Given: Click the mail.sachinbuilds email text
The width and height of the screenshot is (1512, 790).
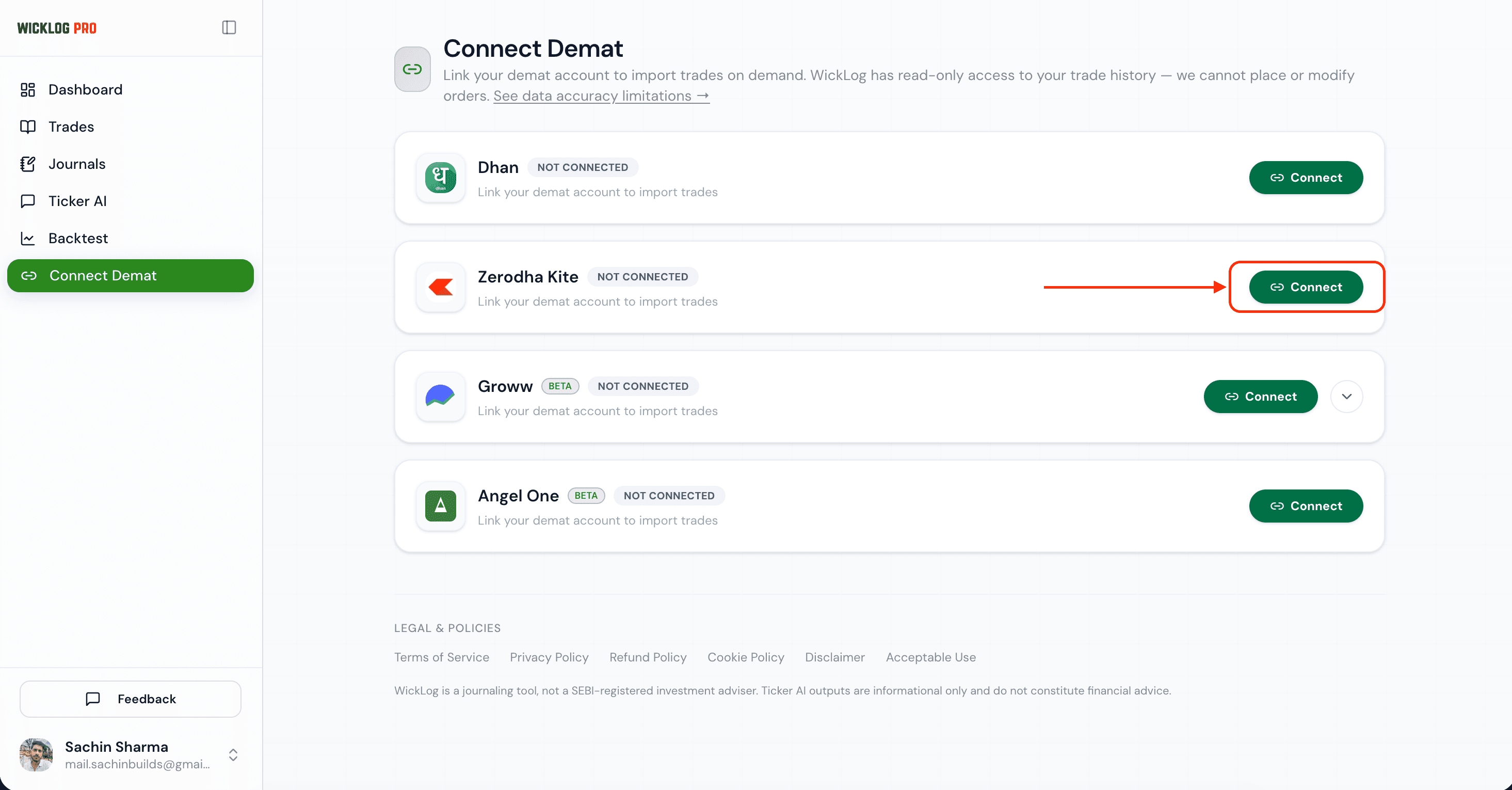Looking at the screenshot, I should click(x=137, y=764).
